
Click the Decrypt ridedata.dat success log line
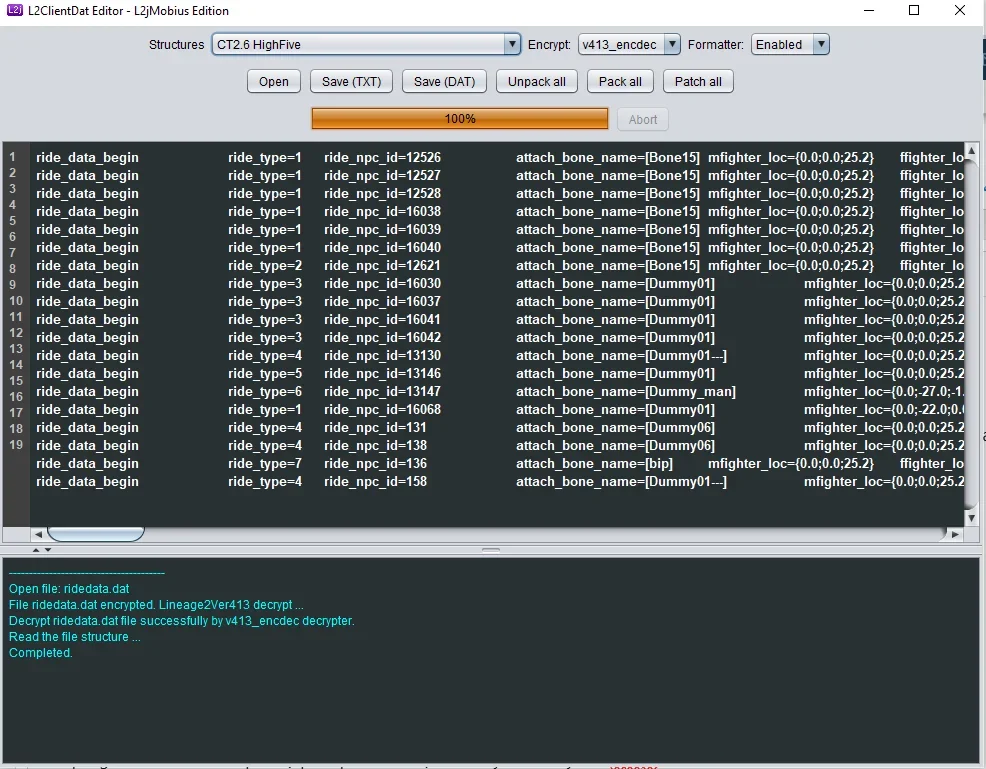pyautogui.click(x=182, y=621)
